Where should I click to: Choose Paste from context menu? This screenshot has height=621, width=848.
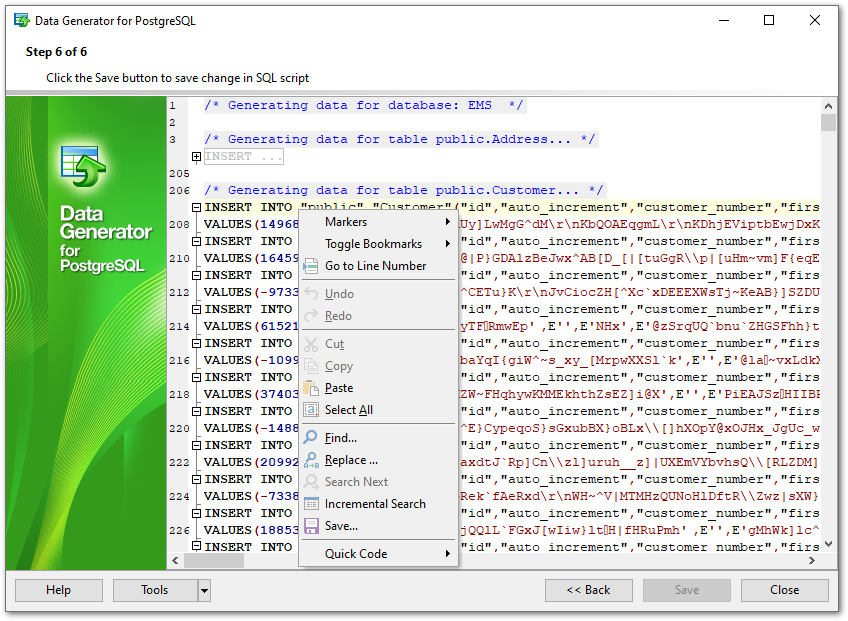379,388
